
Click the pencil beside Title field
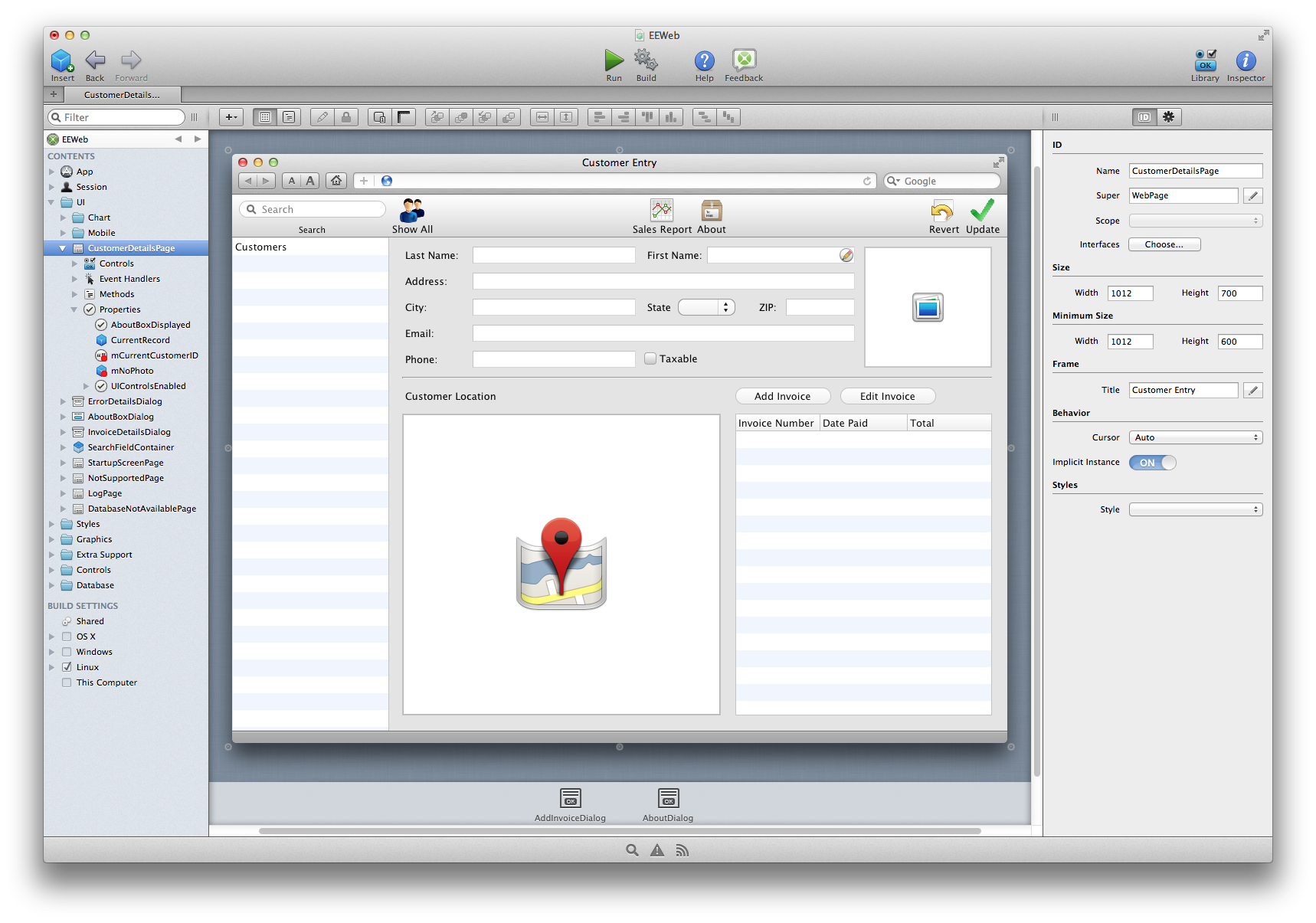pyautogui.click(x=1253, y=391)
